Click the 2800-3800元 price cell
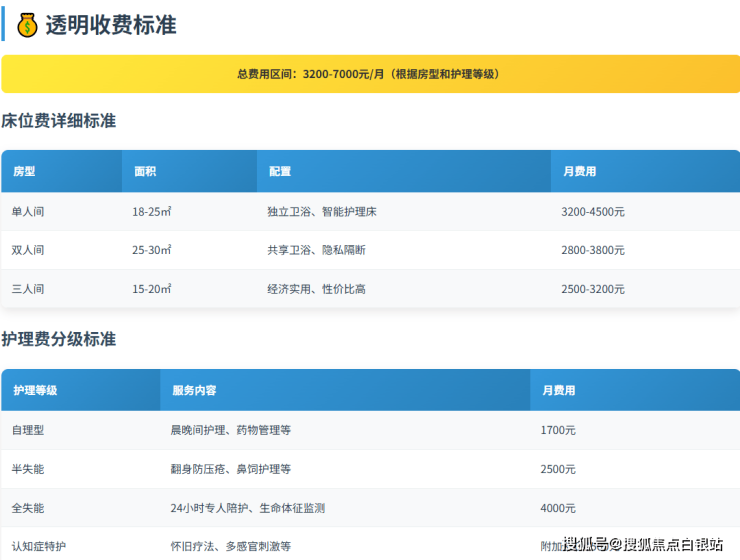This screenshot has height=560, width=740. 593,250
